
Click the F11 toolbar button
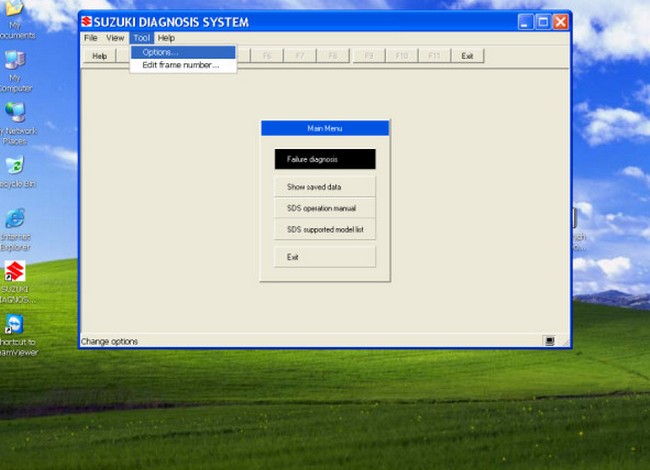click(x=434, y=56)
